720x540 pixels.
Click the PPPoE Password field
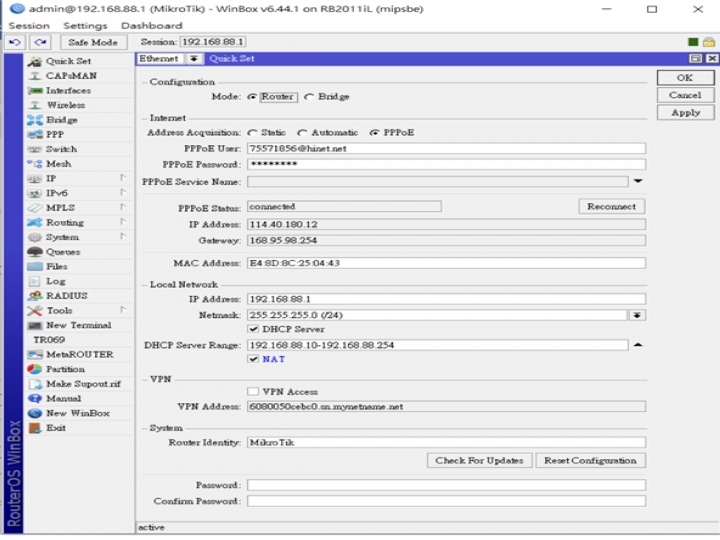tap(446, 164)
